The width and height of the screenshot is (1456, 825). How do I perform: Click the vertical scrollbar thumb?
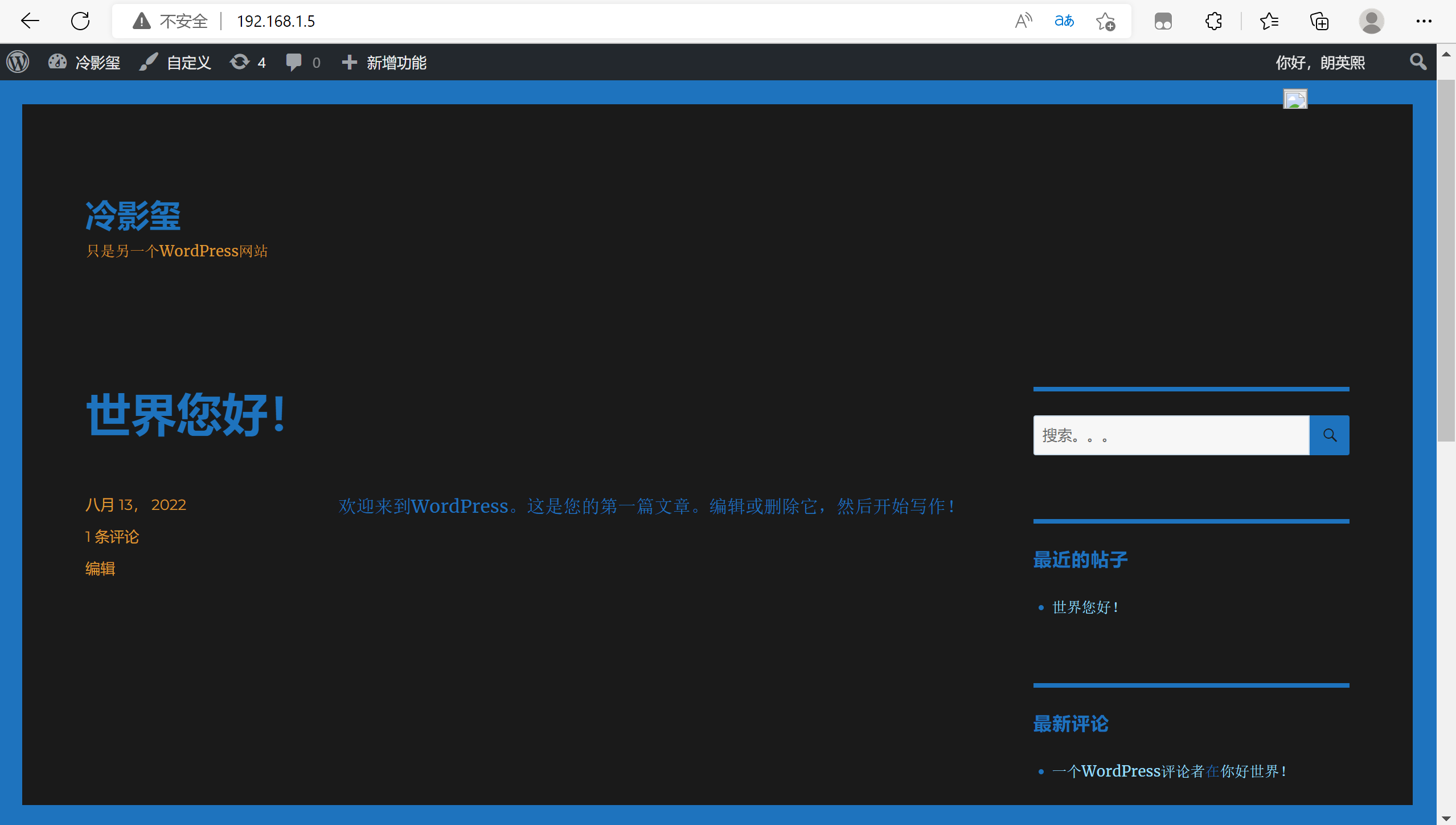[x=1446, y=260]
